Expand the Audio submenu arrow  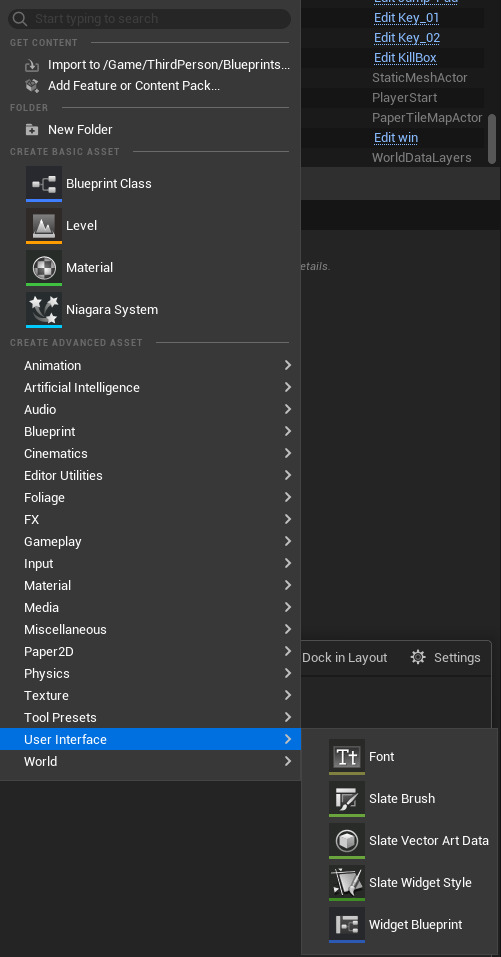pyautogui.click(x=287, y=409)
